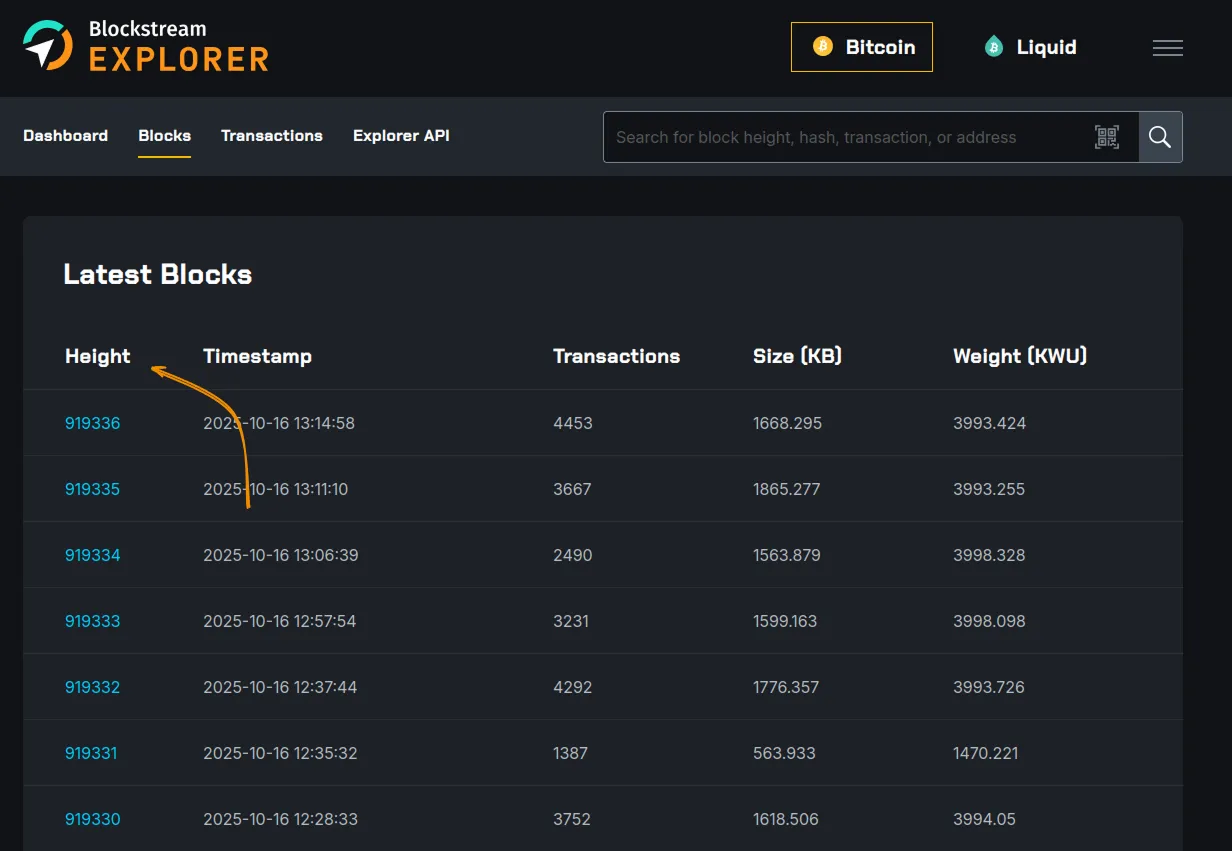Open block 919331 with 1387 transactions
The image size is (1232, 851).
(x=91, y=753)
